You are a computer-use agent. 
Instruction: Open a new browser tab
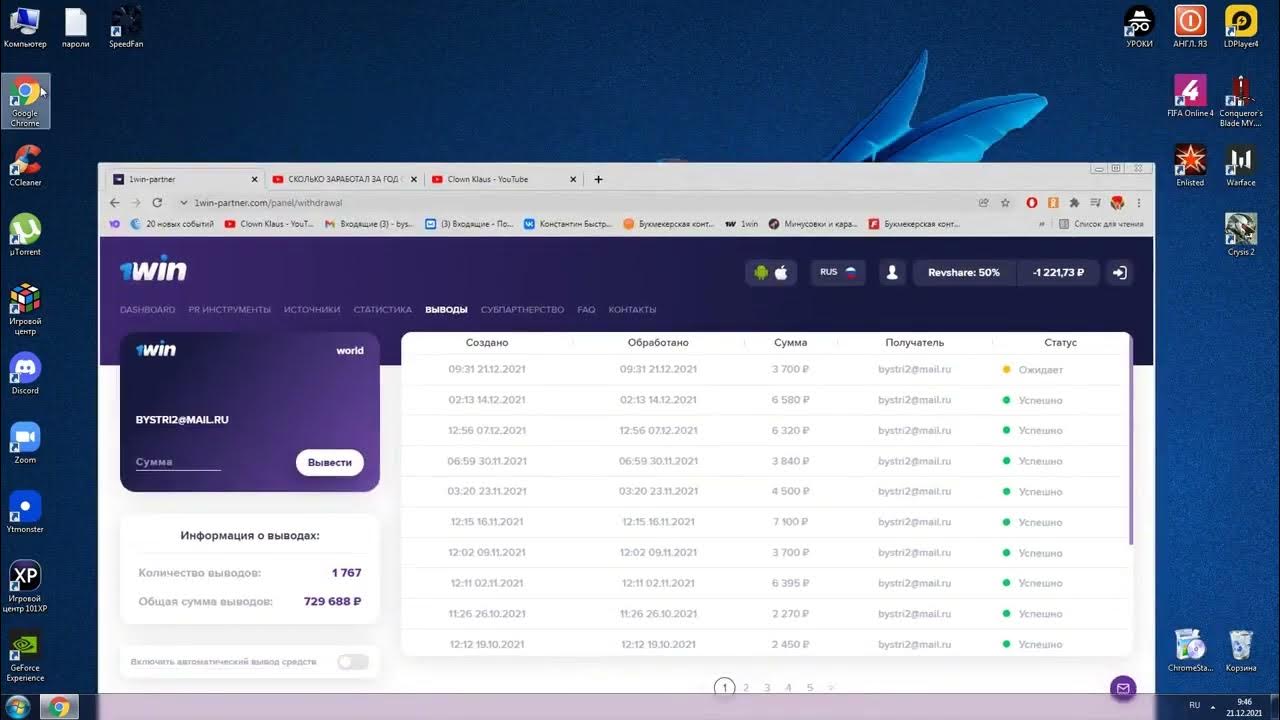click(x=598, y=180)
